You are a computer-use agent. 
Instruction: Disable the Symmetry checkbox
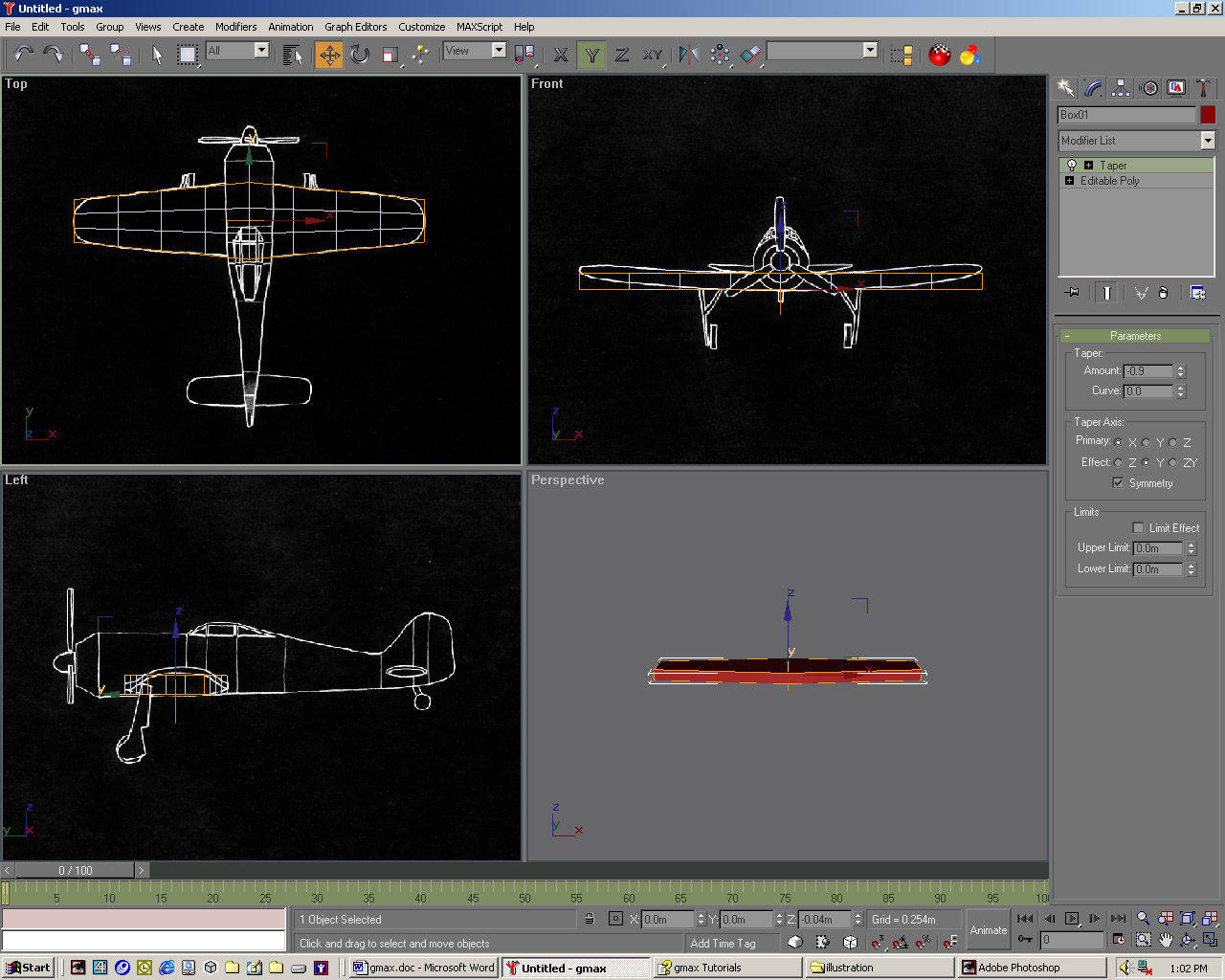coord(1118,483)
